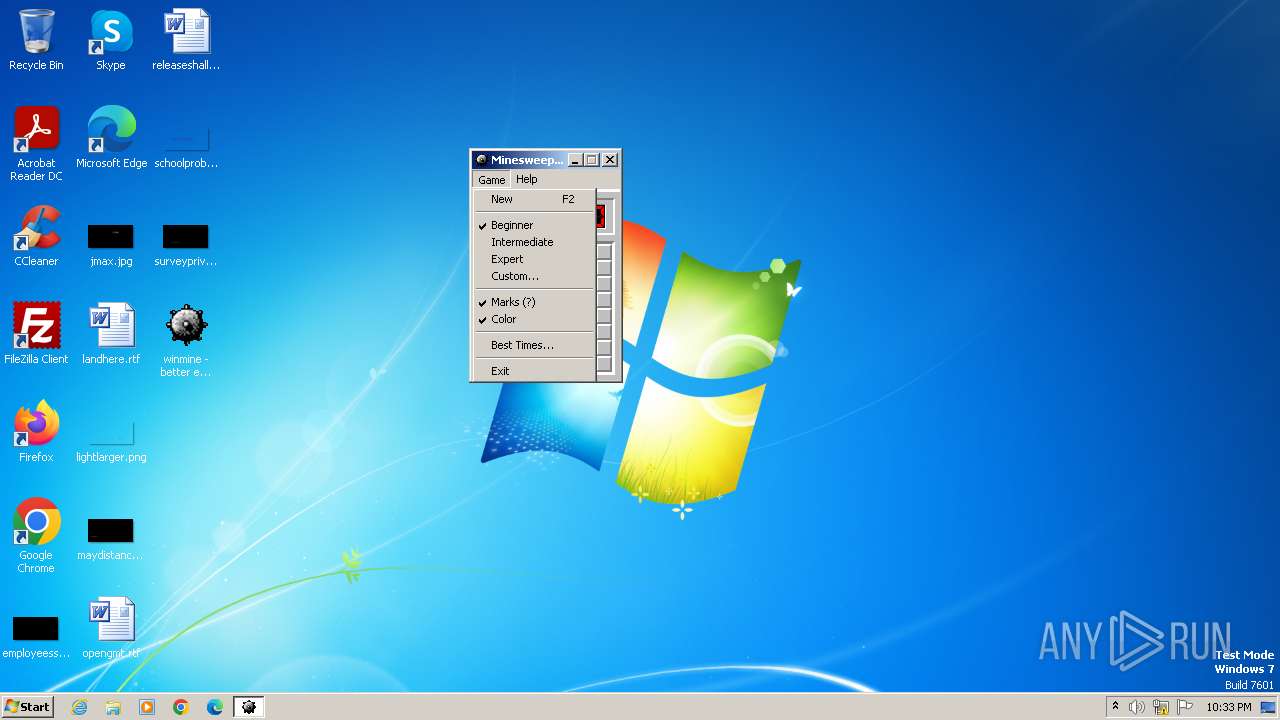Open the Recycle Bin desktop icon
1280x720 pixels.
(x=36, y=40)
